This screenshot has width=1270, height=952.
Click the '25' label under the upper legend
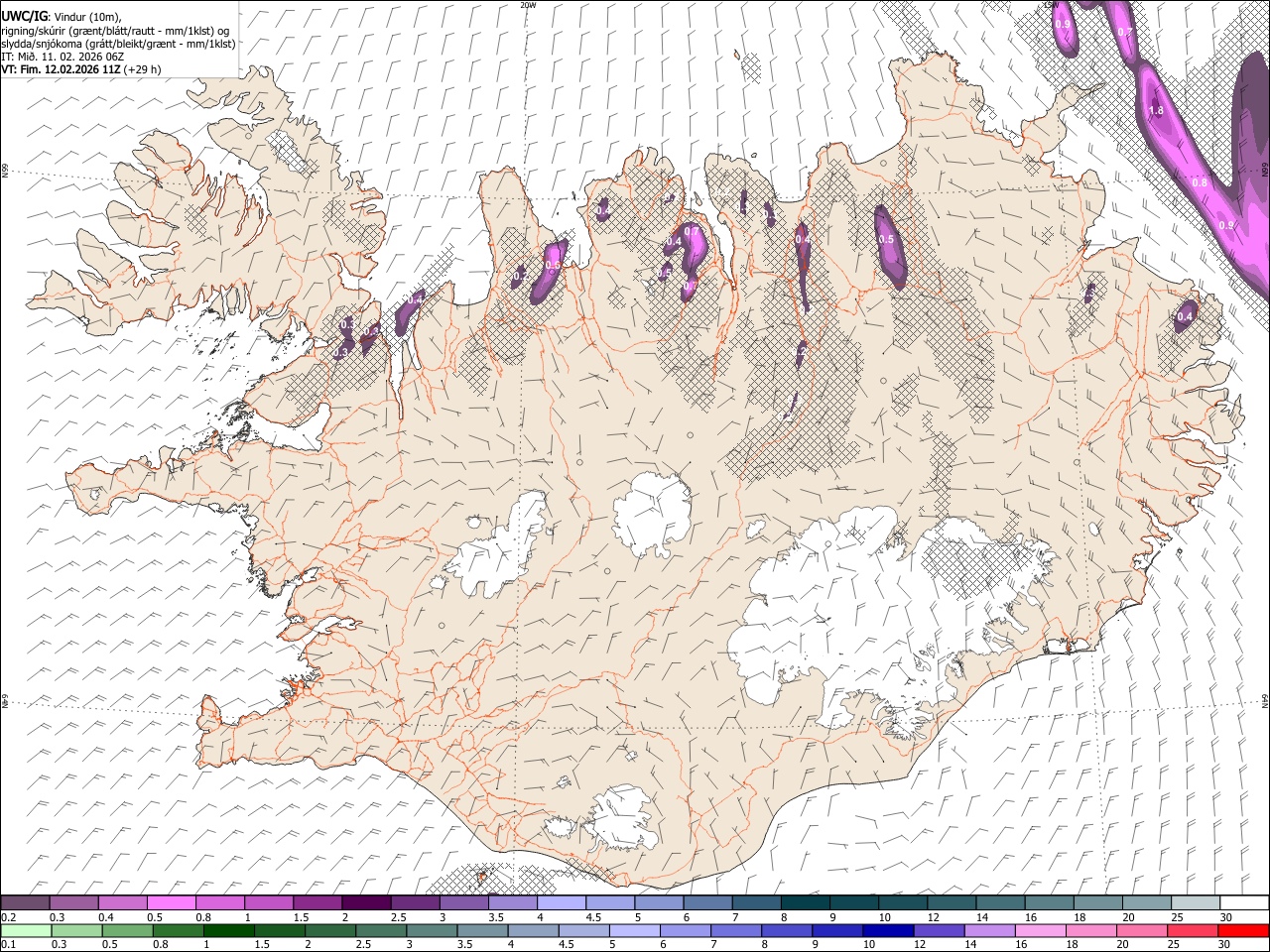click(x=1178, y=917)
